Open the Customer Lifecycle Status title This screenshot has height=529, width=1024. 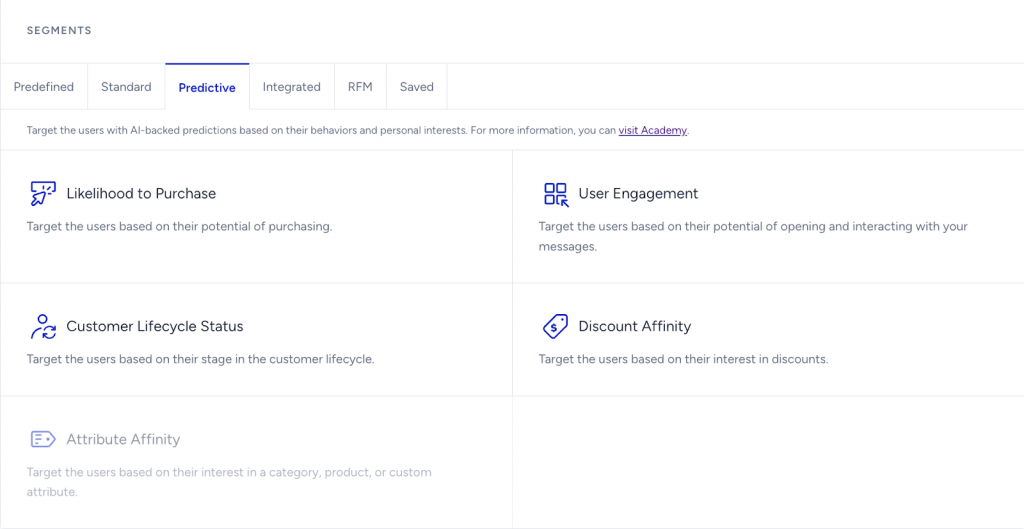(155, 326)
